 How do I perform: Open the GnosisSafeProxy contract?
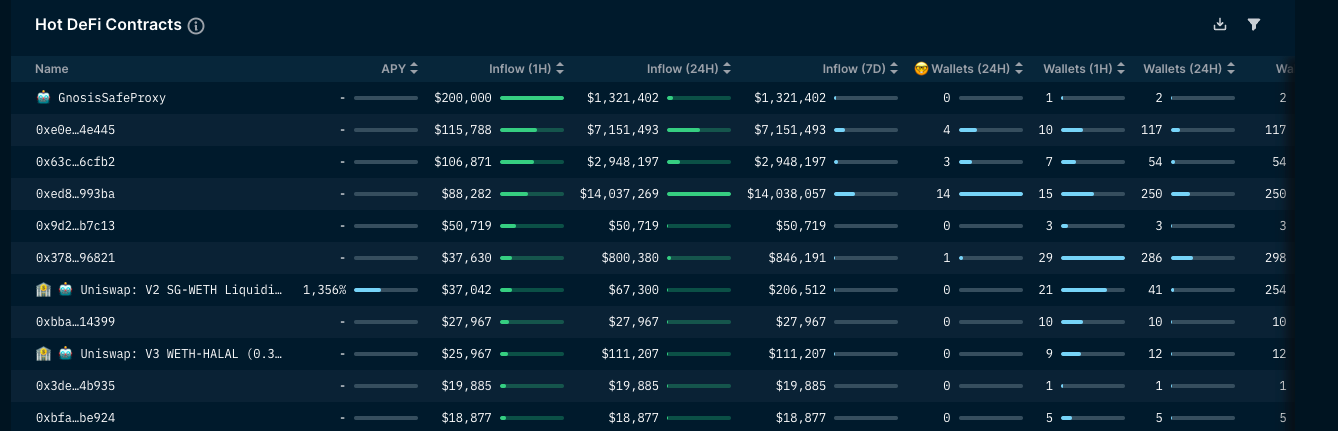[x=112, y=98]
